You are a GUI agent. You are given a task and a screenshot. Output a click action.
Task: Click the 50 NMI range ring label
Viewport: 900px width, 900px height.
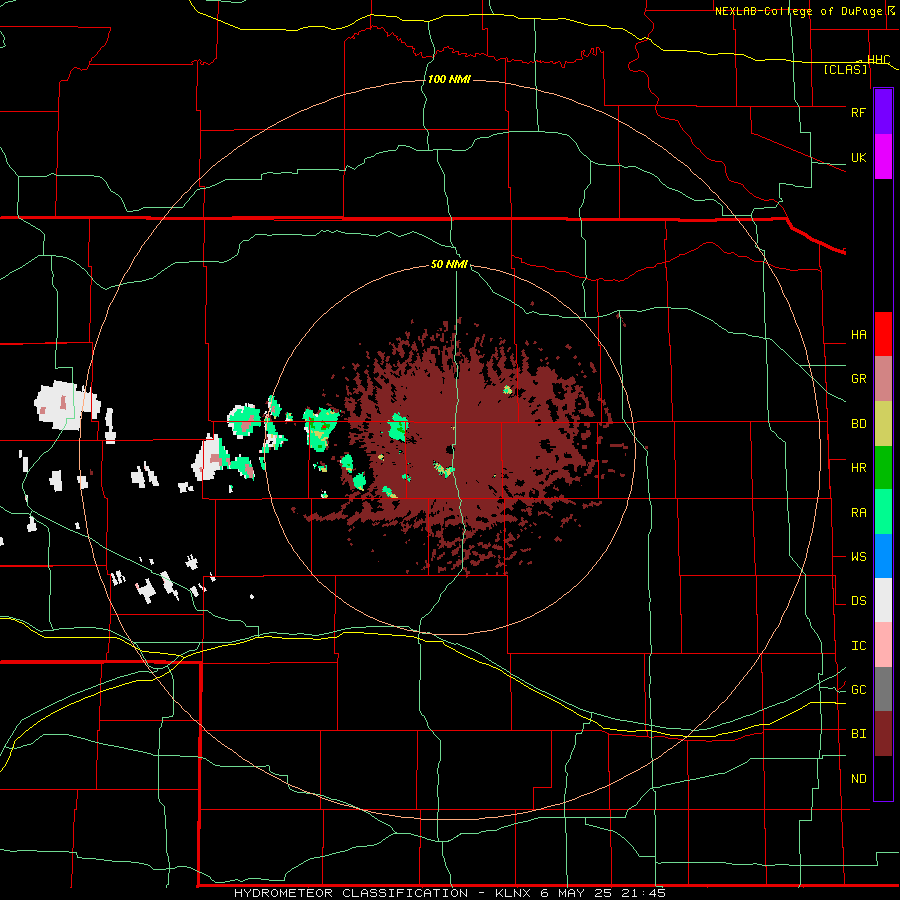coord(449,264)
